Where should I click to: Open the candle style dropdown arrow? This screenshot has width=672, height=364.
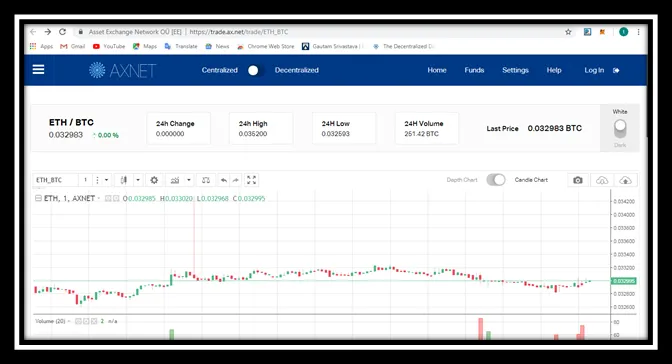click(138, 180)
